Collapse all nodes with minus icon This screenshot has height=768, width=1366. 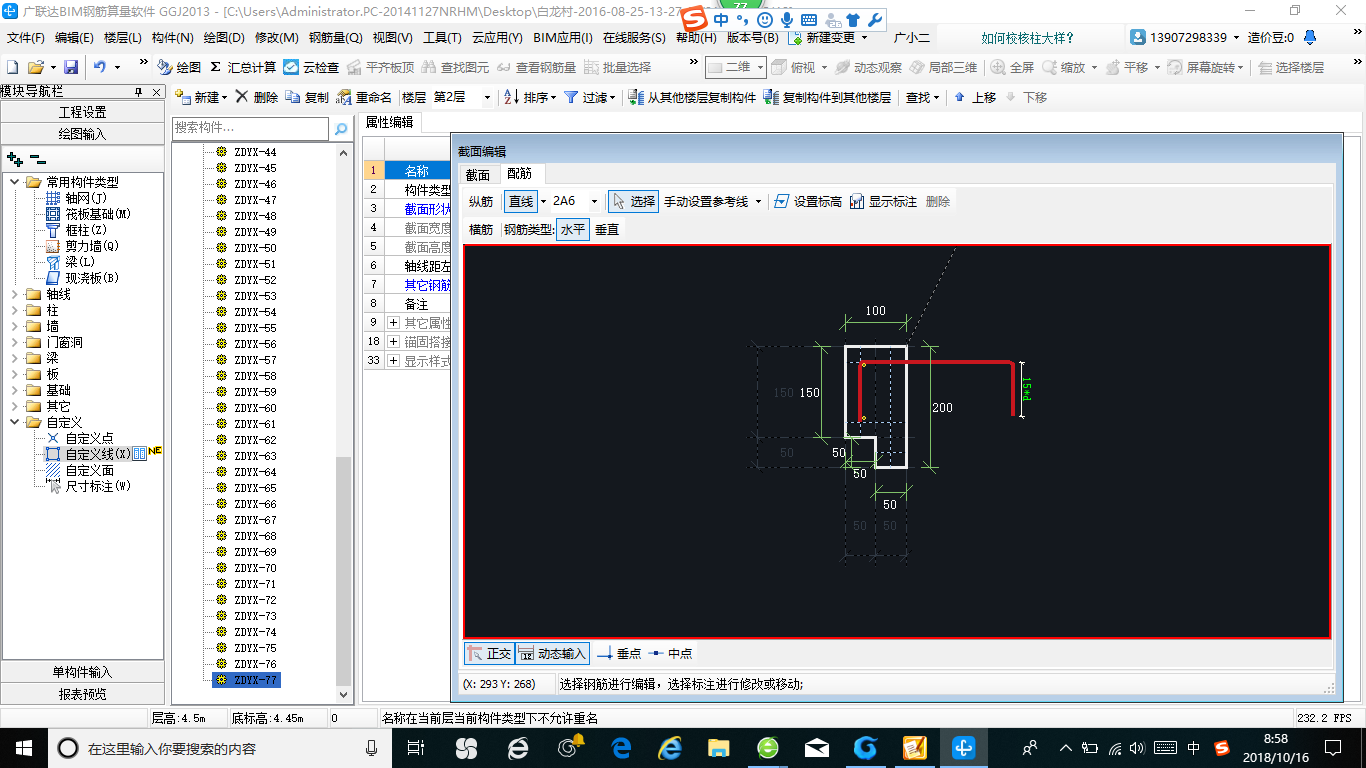38,158
